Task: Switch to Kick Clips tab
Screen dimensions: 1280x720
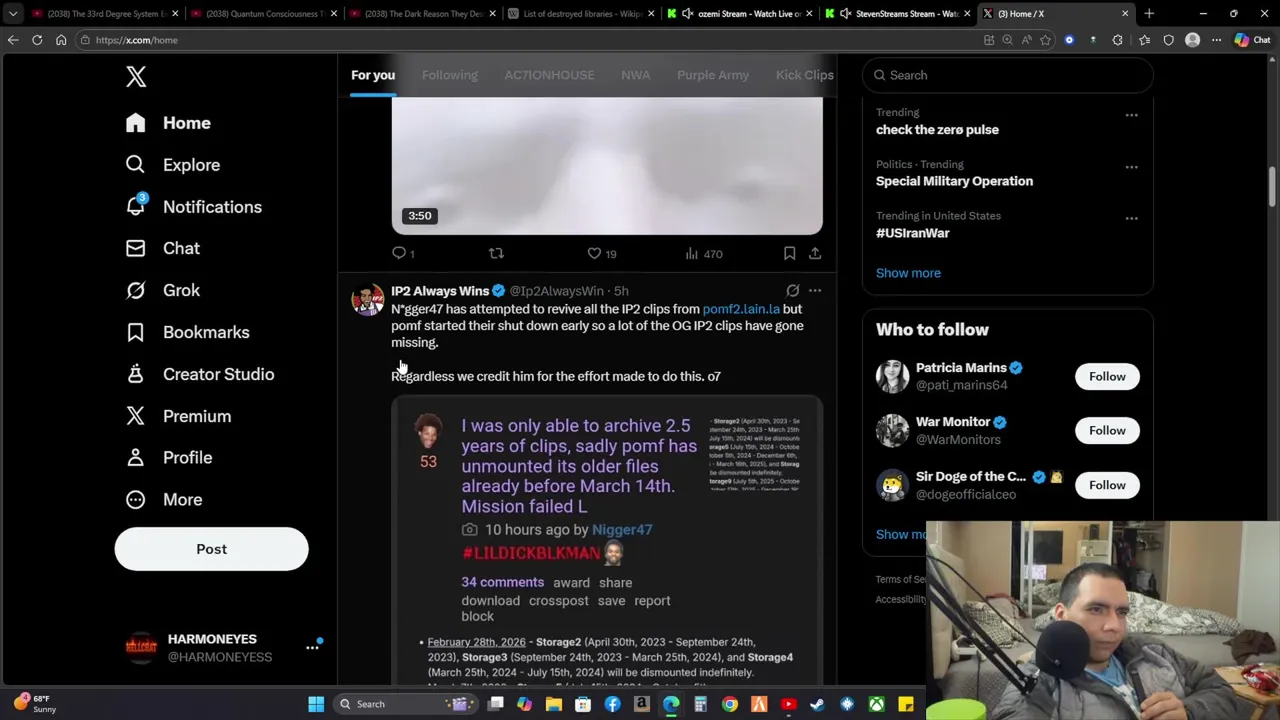Action: click(x=804, y=75)
